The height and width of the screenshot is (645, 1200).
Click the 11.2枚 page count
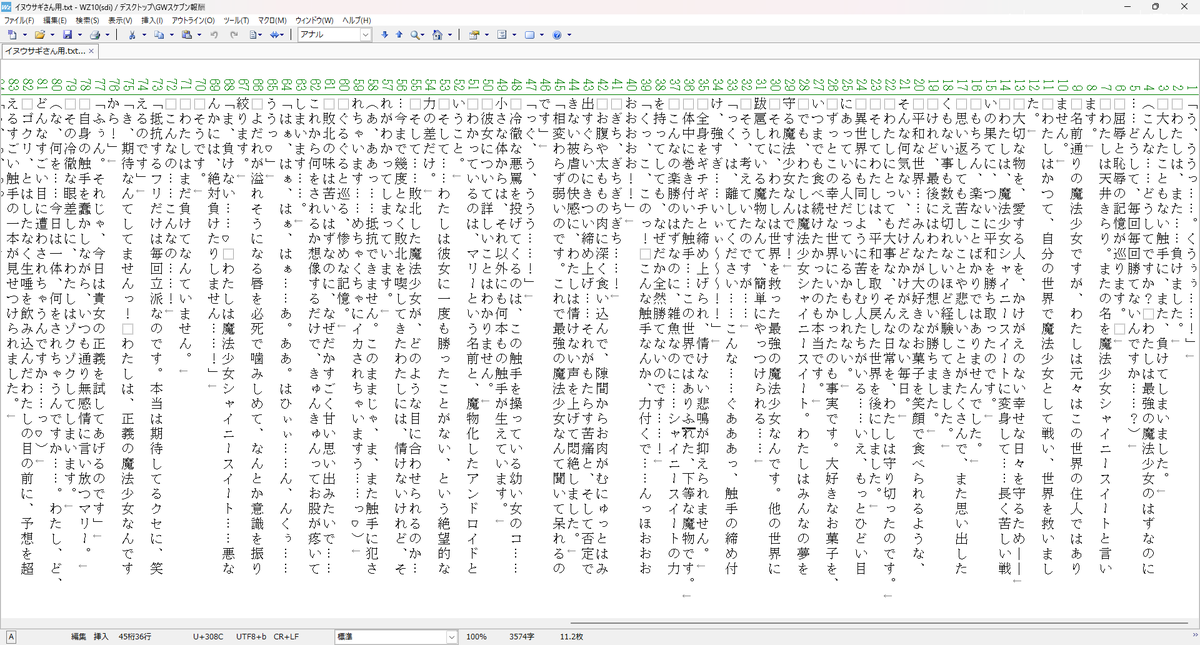570,636
